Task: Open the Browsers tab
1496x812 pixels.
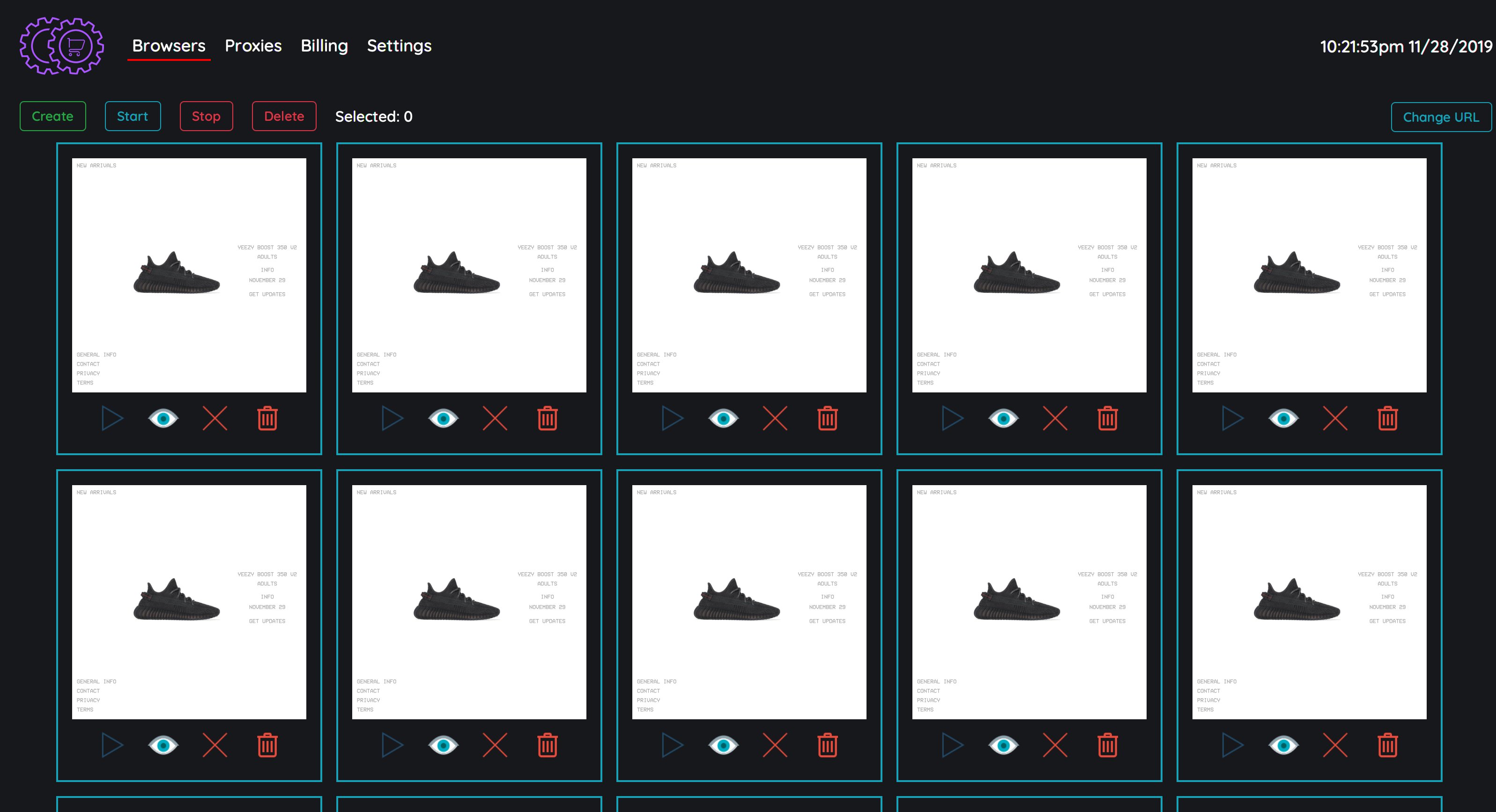Action: [x=169, y=46]
